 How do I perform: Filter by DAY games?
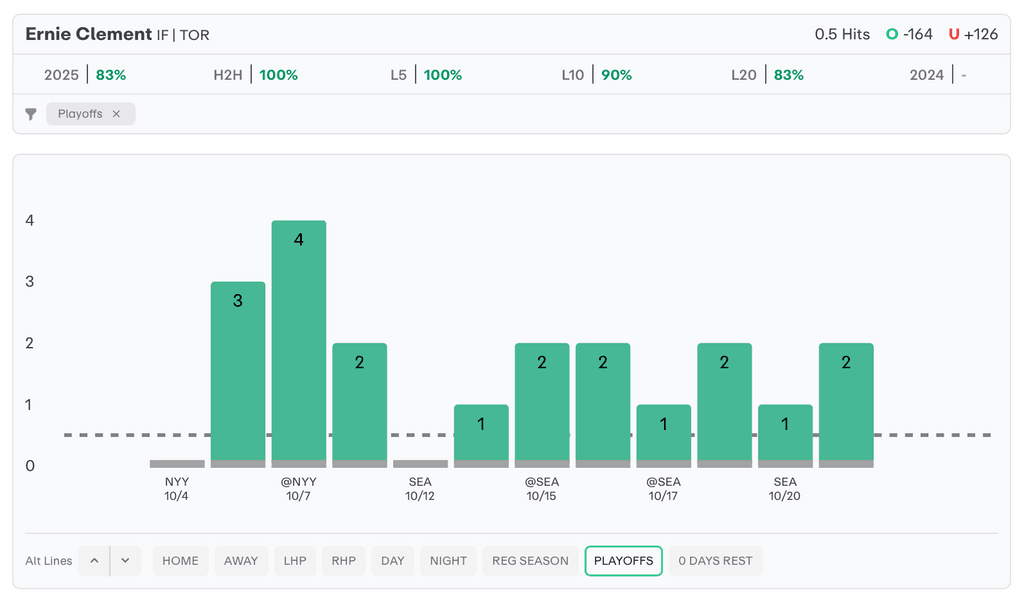393,561
